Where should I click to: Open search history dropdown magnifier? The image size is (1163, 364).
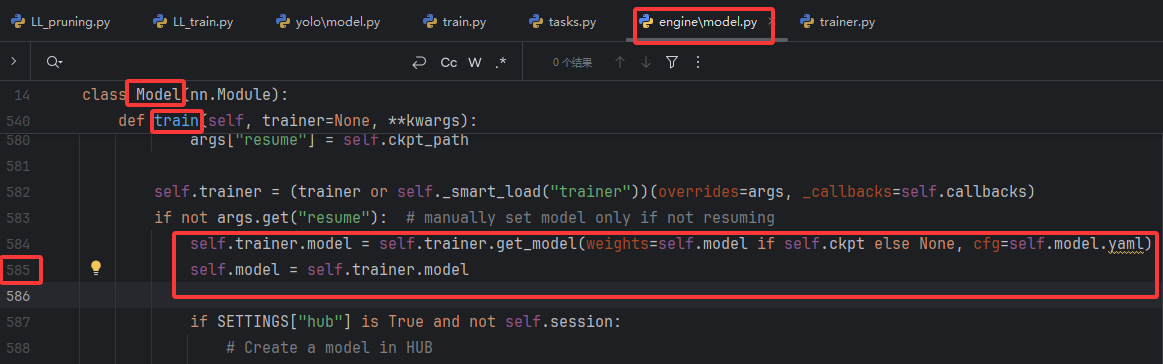pos(54,62)
